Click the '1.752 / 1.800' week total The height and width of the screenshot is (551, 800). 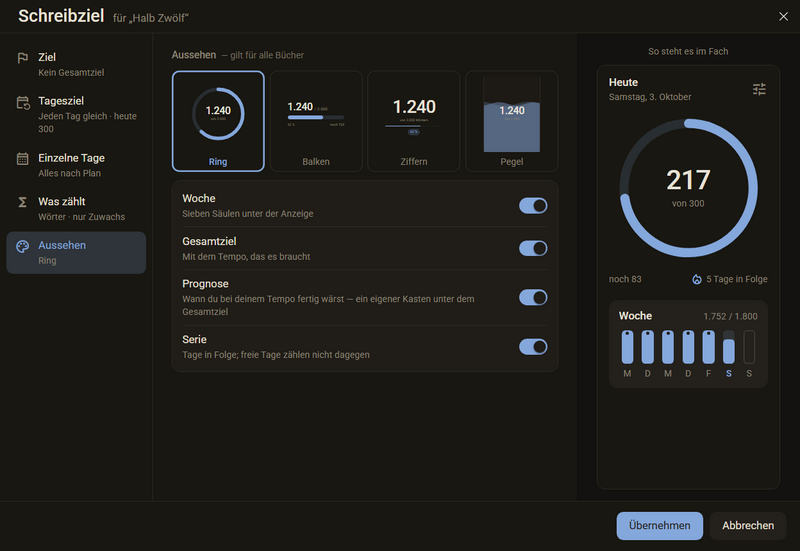point(730,316)
